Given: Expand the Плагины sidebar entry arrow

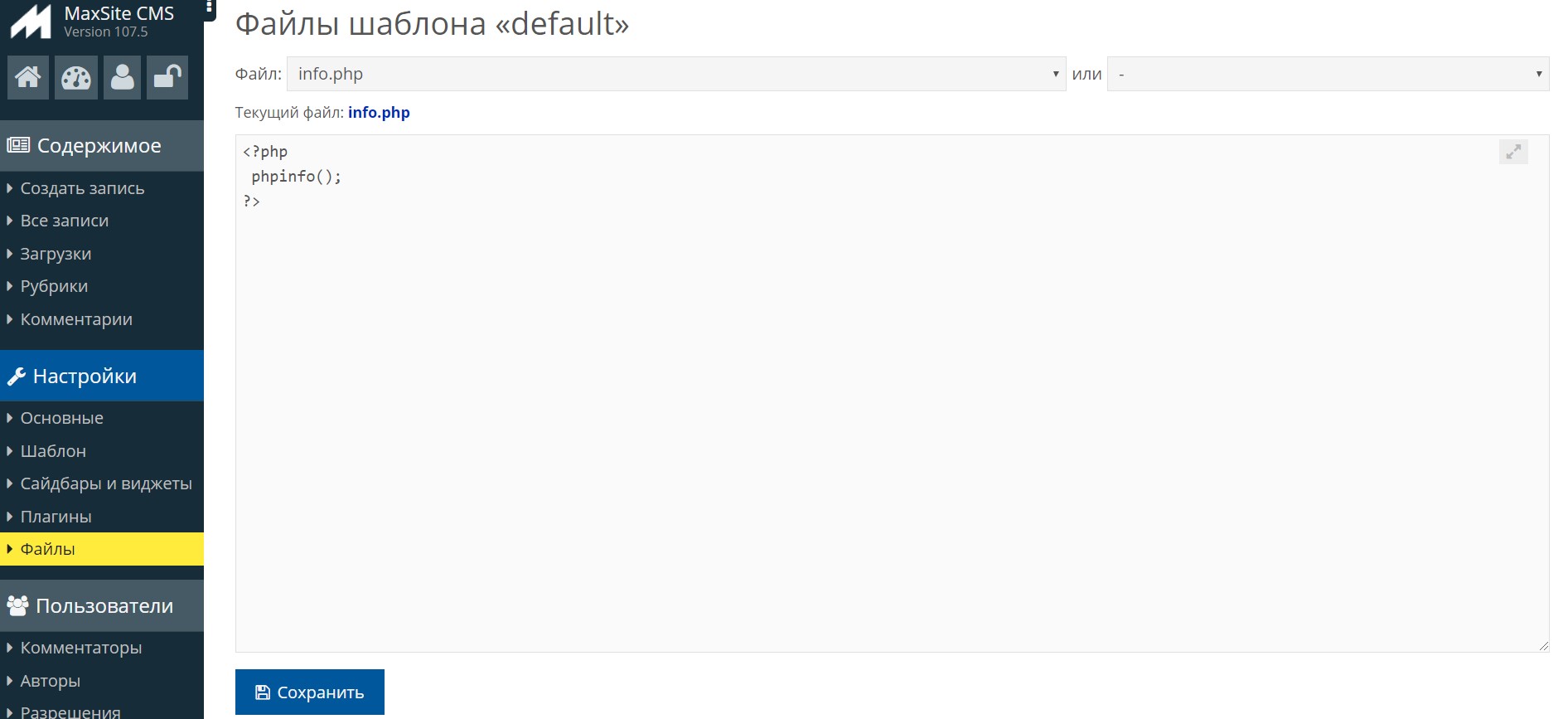Looking at the screenshot, I should click(10, 516).
